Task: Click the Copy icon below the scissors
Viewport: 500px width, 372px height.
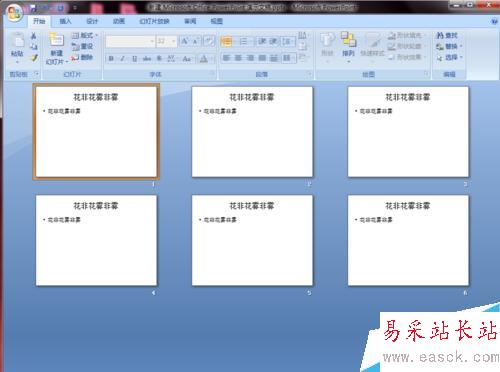Action: (34, 47)
